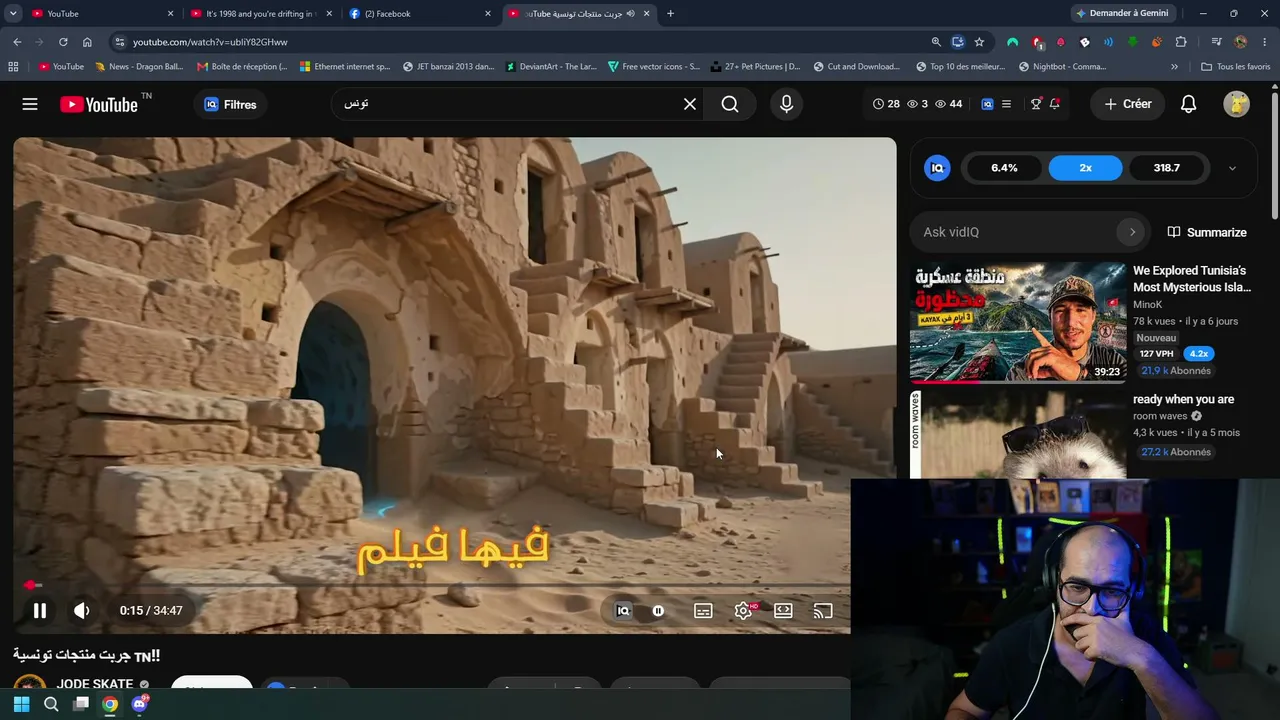Cast video with the player cast icon
The width and height of the screenshot is (1280, 720).
coord(823,610)
